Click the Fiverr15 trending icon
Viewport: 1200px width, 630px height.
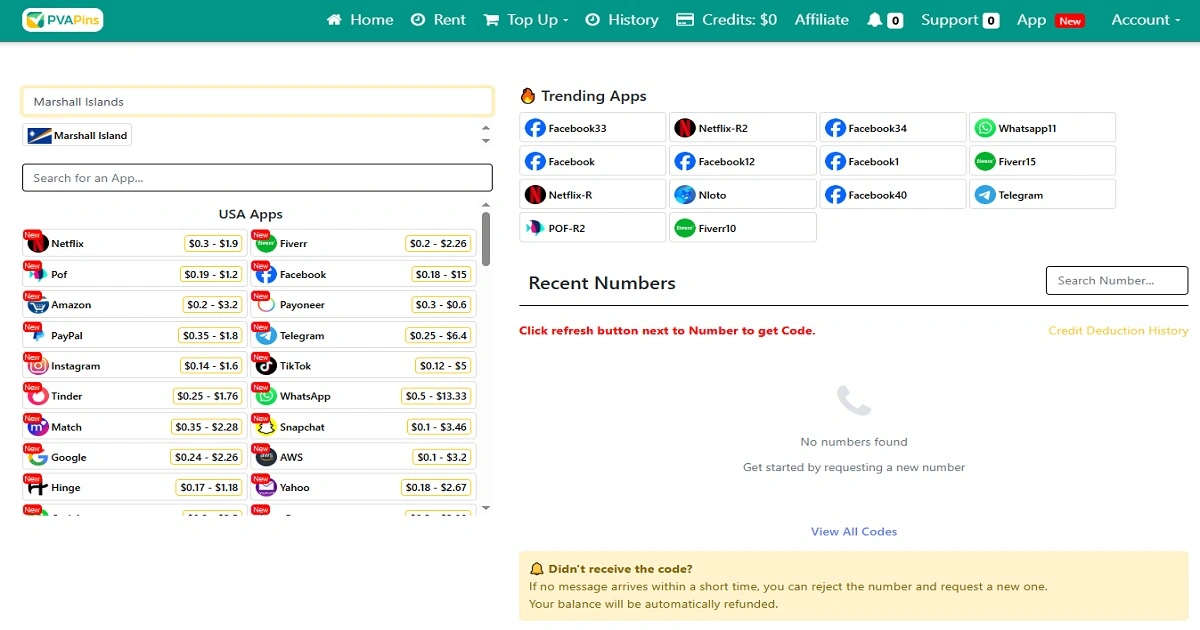(x=985, y=162)
